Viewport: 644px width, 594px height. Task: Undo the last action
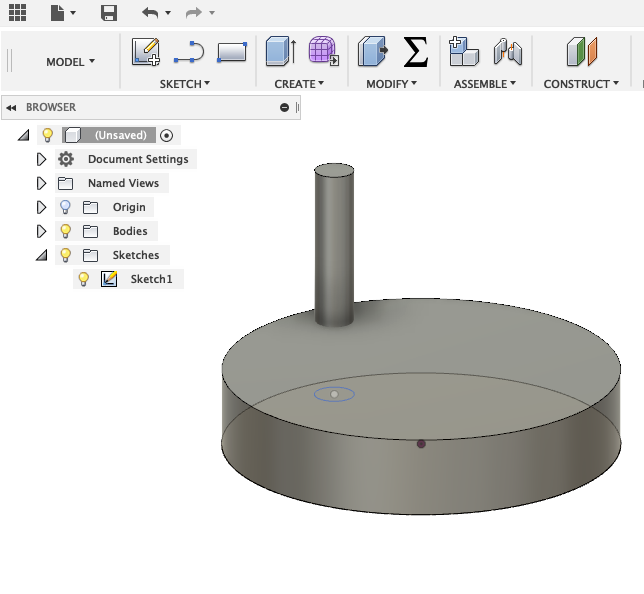(150, 13)
